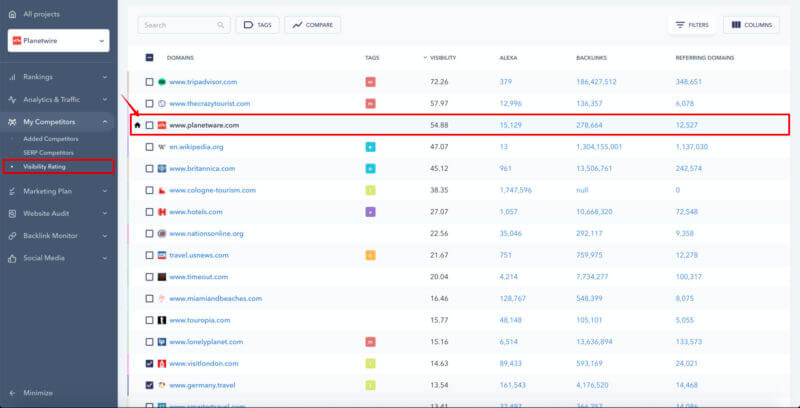Click the COMPARE button
This screenshot has width=800, height=408.
(312, 25)
